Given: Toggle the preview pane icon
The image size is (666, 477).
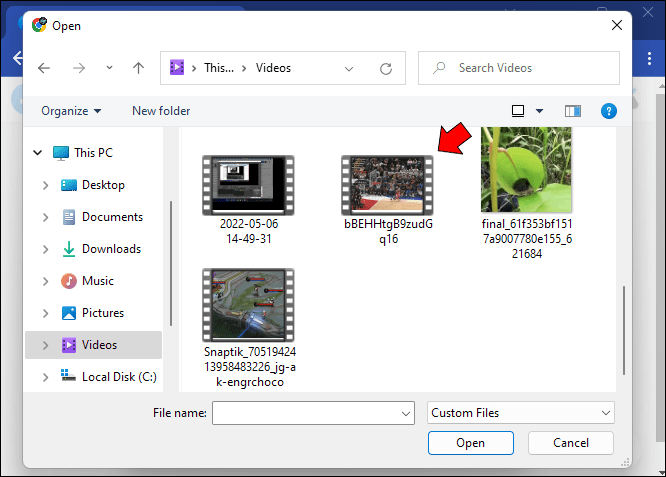Looking at the screenshot, I should tap(573, 111).
